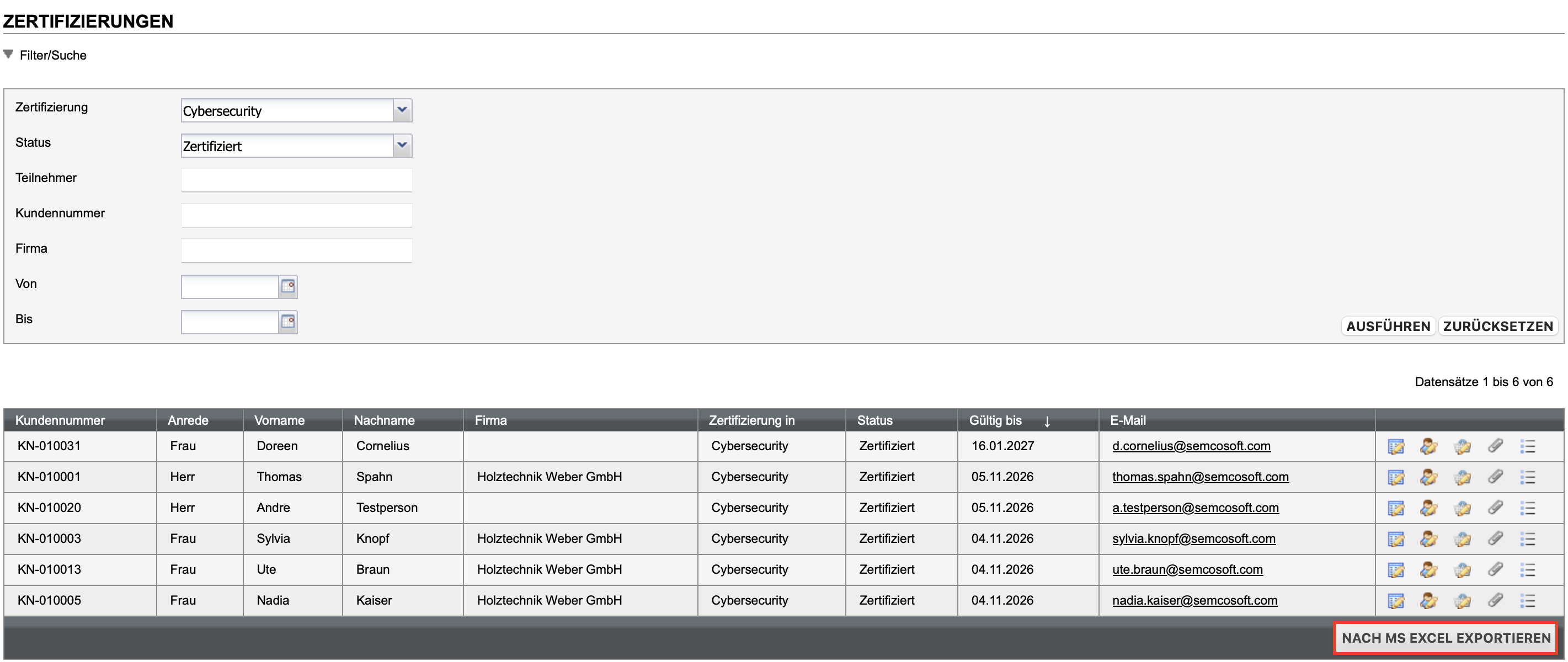The width and height of the screenshot is (1568, 662).
Task: Open email link thomas.spahn@semcosoft.com
Action: click(1200, 478)
